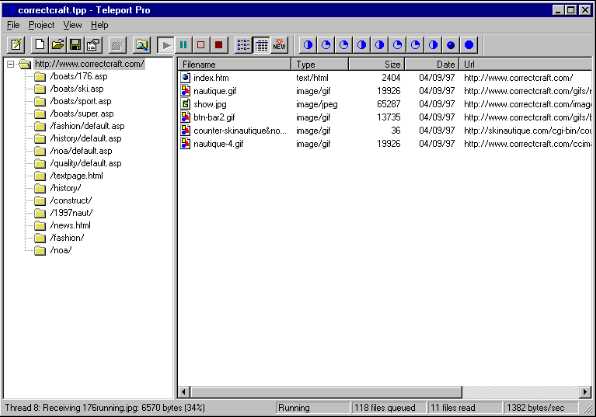Click the horizontal scrollbar right arrow
The width and height of the screenshot is (596, 417).
click(x=585, y=392)
